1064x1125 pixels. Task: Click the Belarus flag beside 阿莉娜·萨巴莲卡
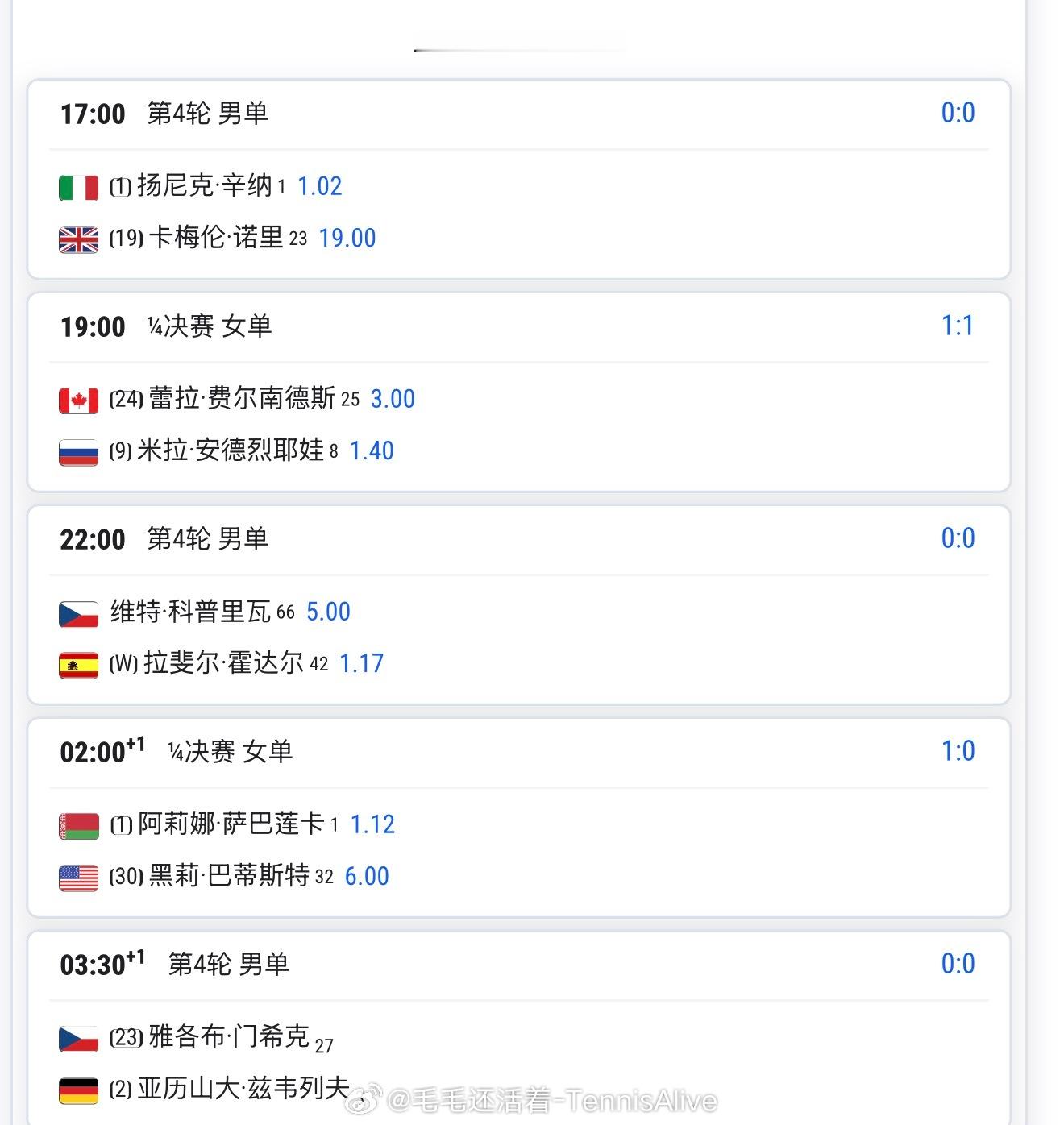(78, 825)
